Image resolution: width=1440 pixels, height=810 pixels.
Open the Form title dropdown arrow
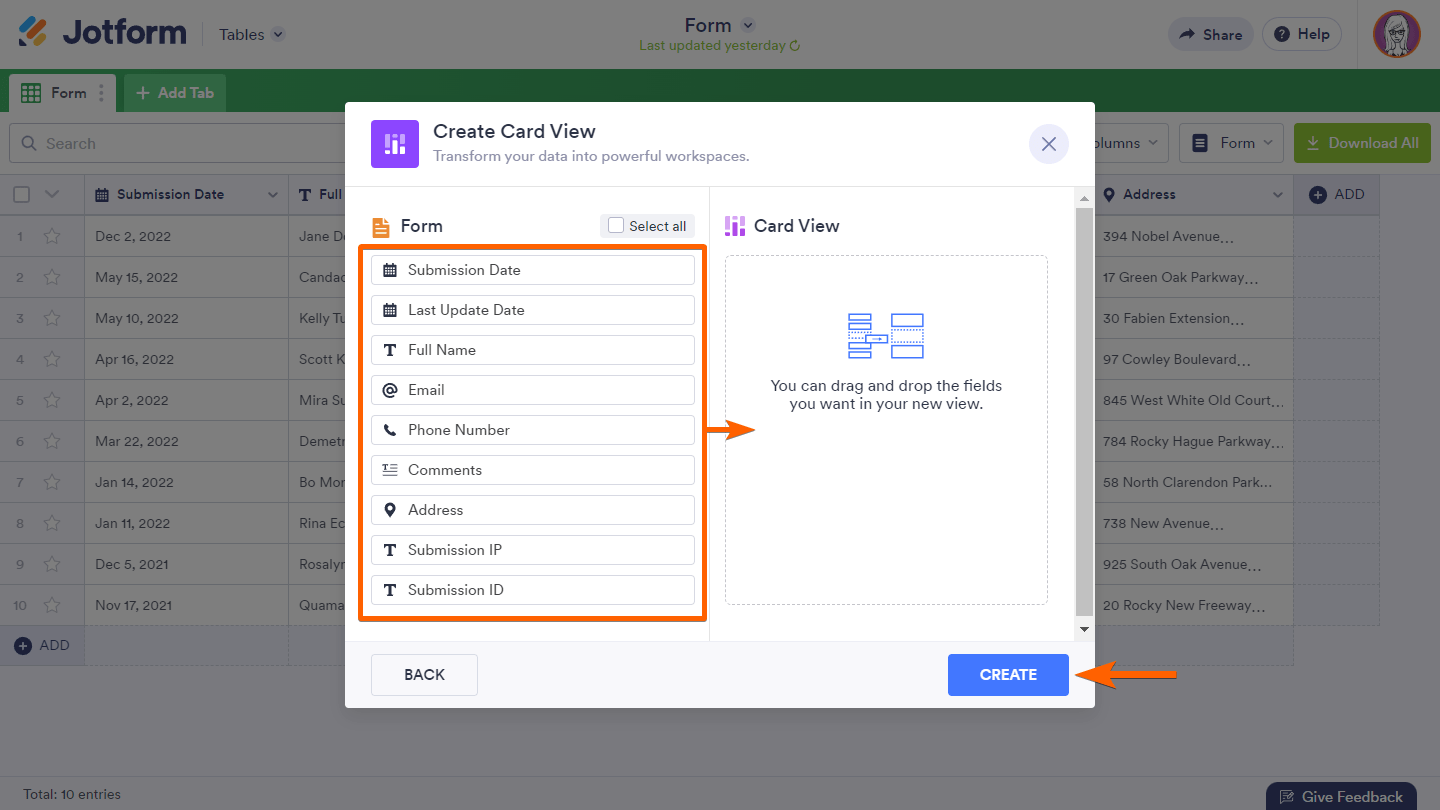(x=747, y=26)
